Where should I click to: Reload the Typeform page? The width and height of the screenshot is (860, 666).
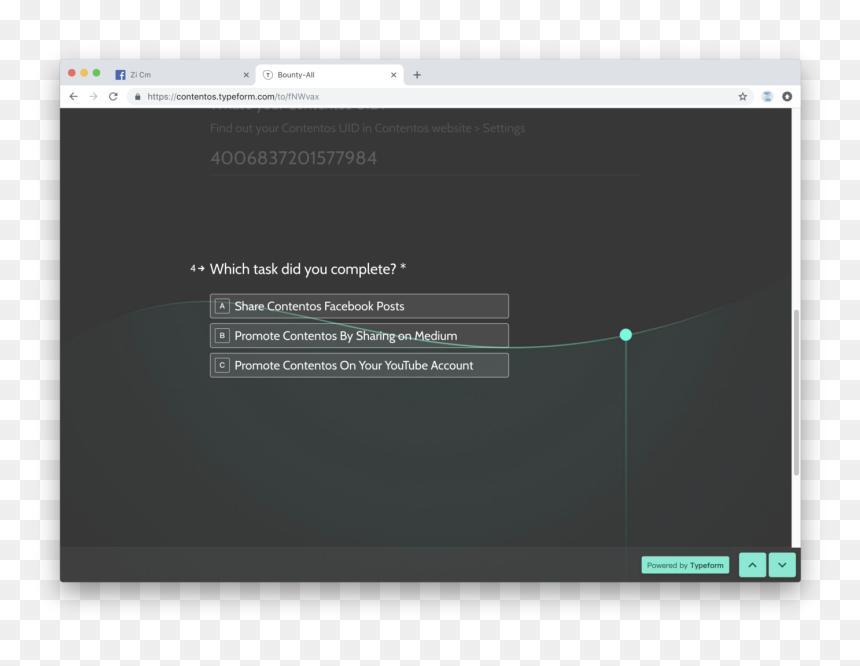113,97
